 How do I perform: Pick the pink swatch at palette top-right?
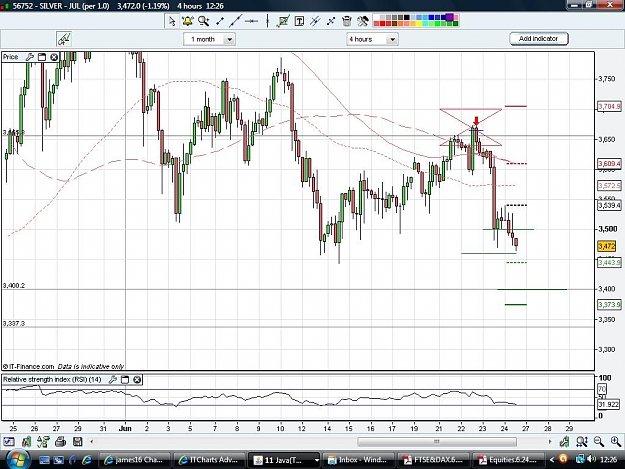456,18
